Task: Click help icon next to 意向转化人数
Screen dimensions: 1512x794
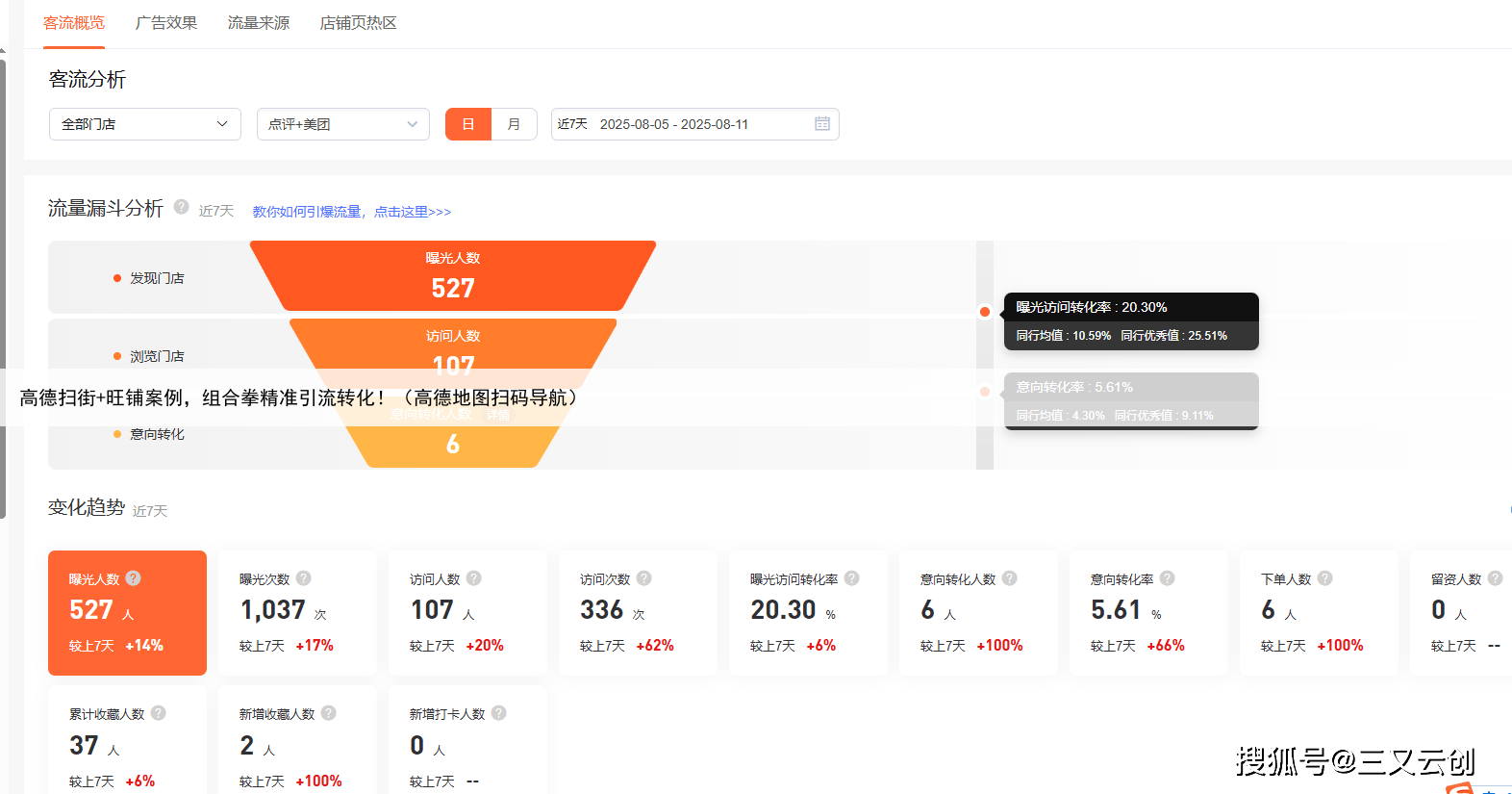Action: tap(1010, 578)
